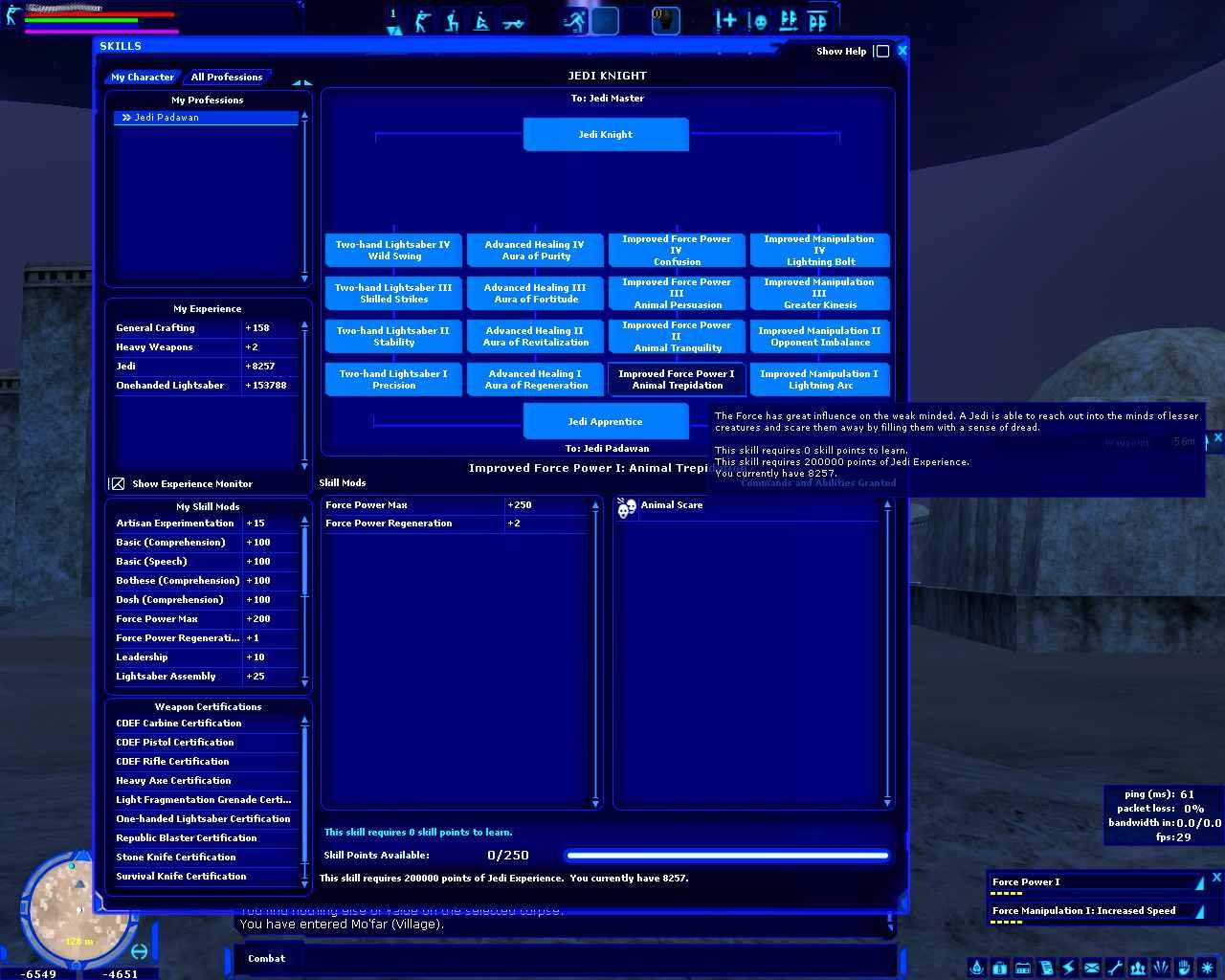The height and width of the screenshot is (980, 1225).
Task: Click the Lightsaber Assembly skill mod row
Action: click(207, 677)
